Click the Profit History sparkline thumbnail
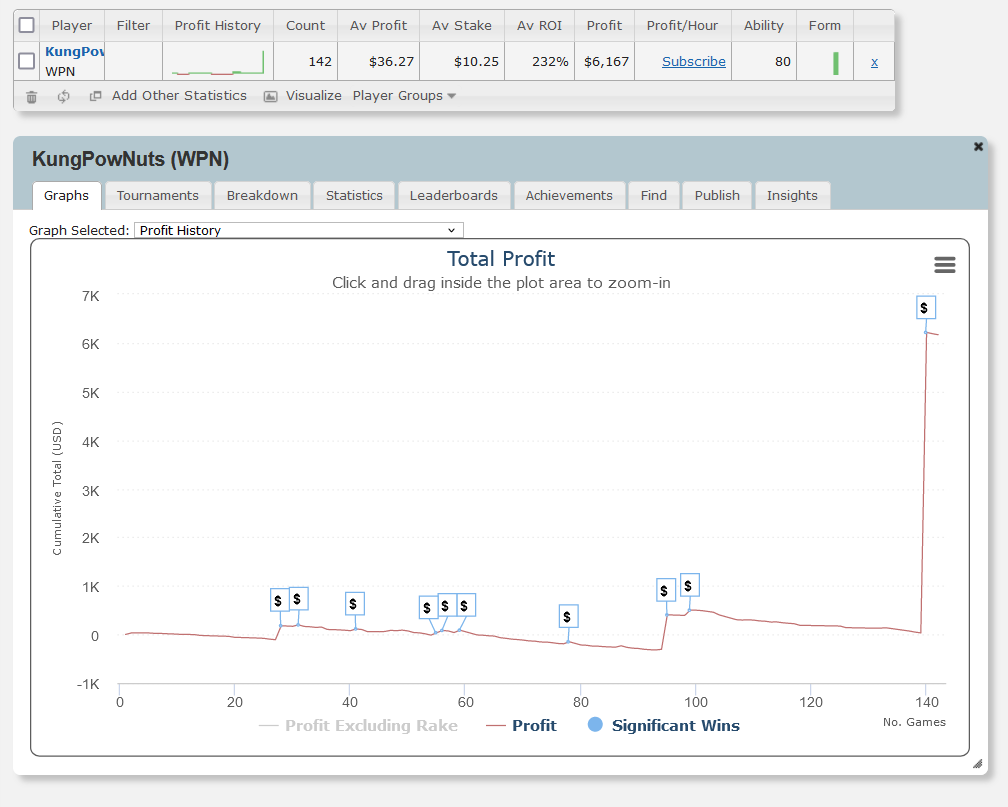1008x807 pixels. pos(217,62)
